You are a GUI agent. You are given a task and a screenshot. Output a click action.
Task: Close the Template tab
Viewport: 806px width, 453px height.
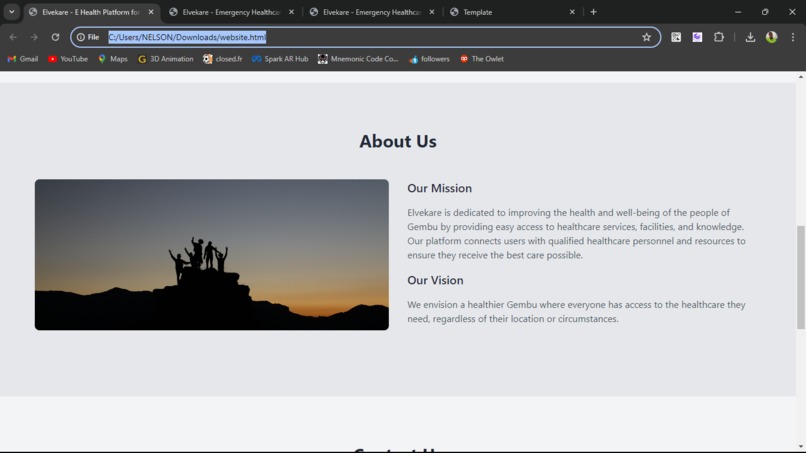point(572,12)
